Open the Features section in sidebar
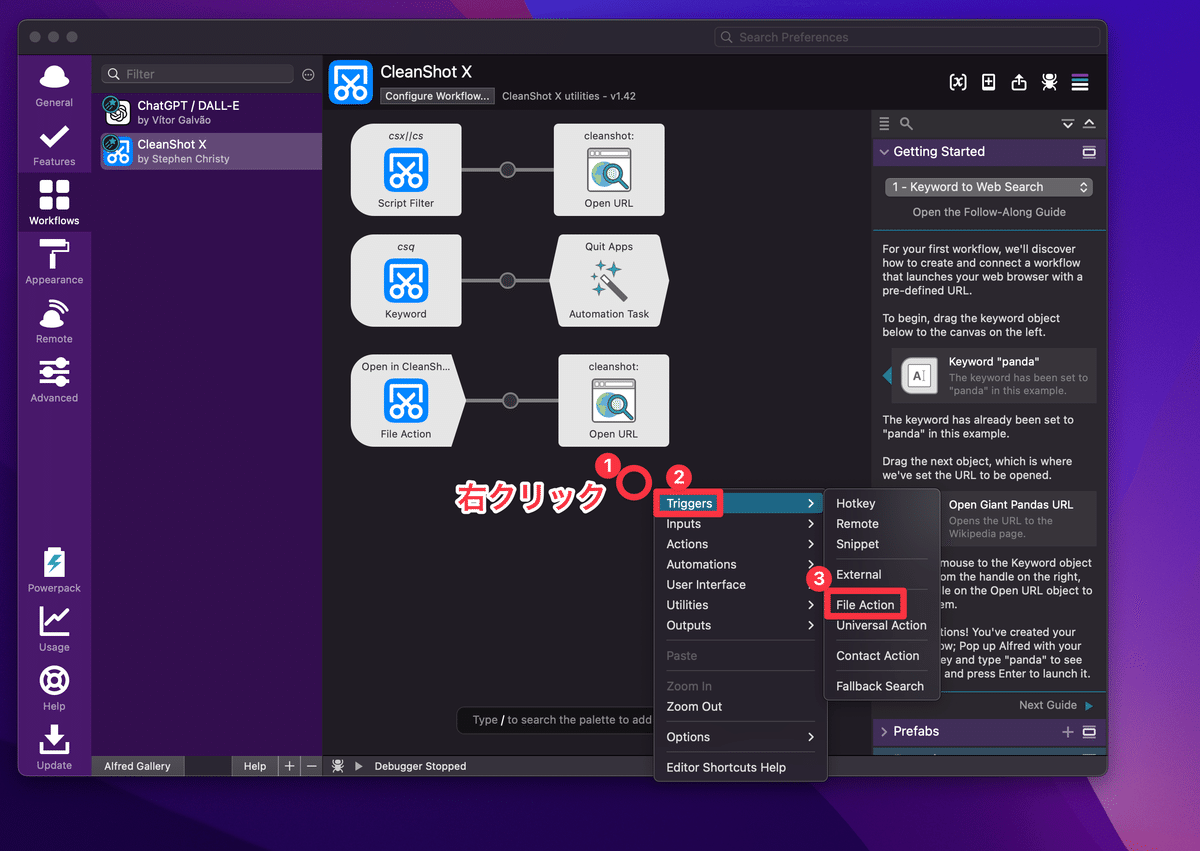The height and width of the screenshot is (851, 1200). pyautogui.click(x=54, y=145)
